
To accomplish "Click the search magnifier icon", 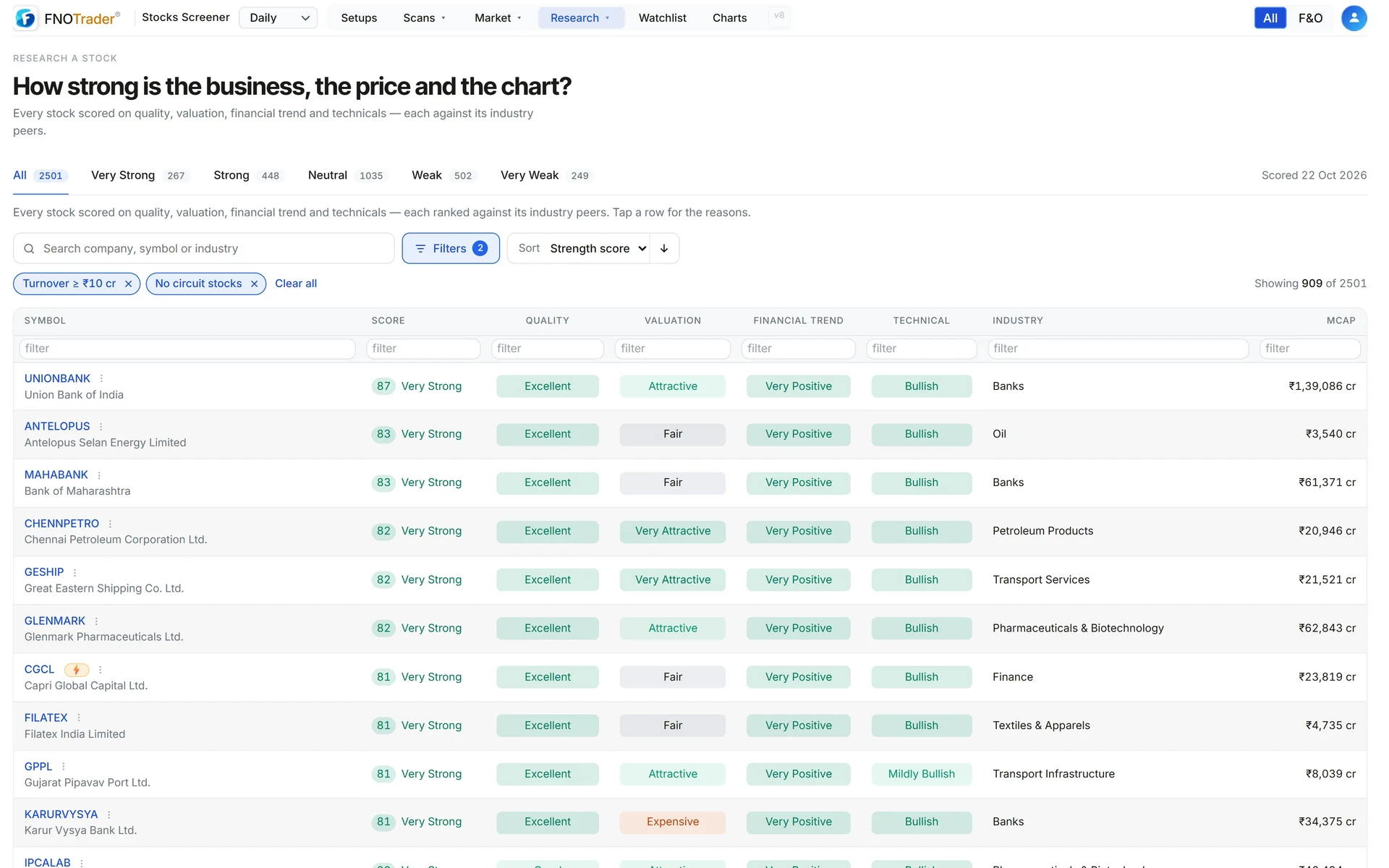I will [29, 249].
